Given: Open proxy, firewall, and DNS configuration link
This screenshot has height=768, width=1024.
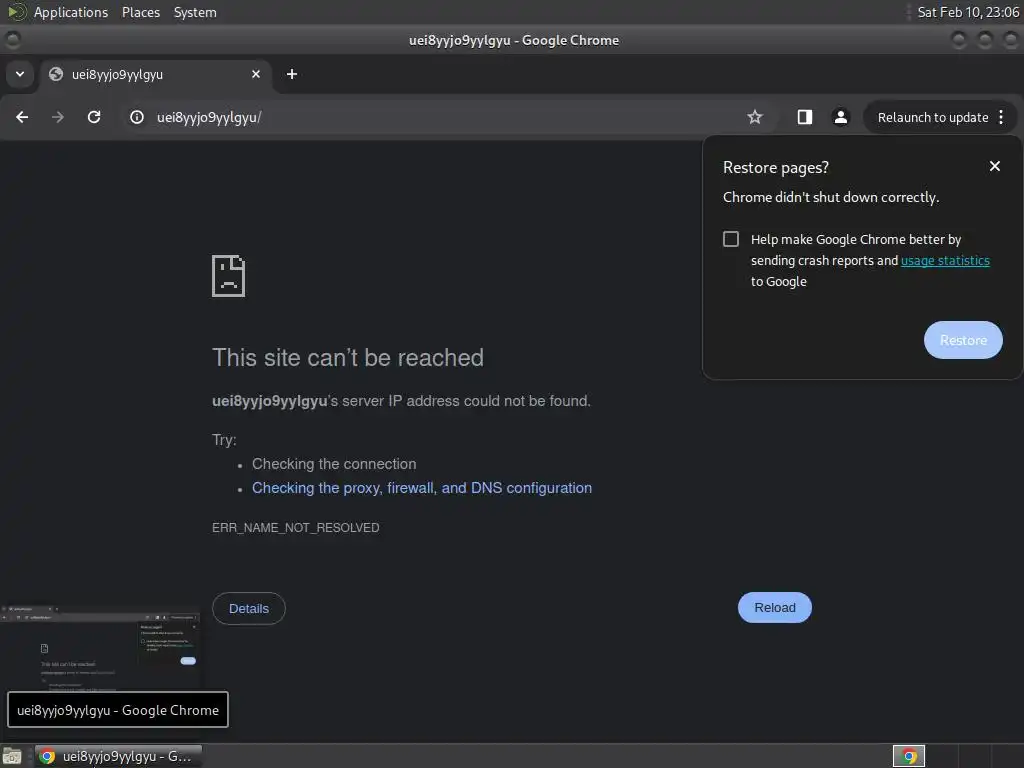Looking at the screenshot, I should coord(422,488).
